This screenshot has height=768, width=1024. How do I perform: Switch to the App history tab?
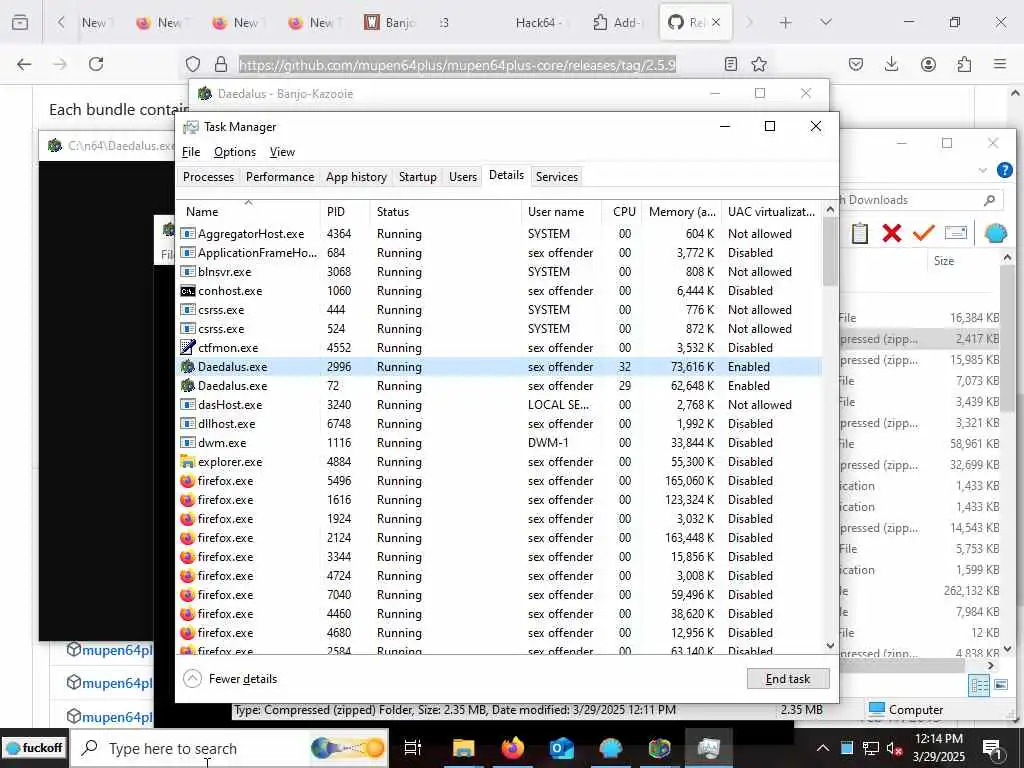356,177
